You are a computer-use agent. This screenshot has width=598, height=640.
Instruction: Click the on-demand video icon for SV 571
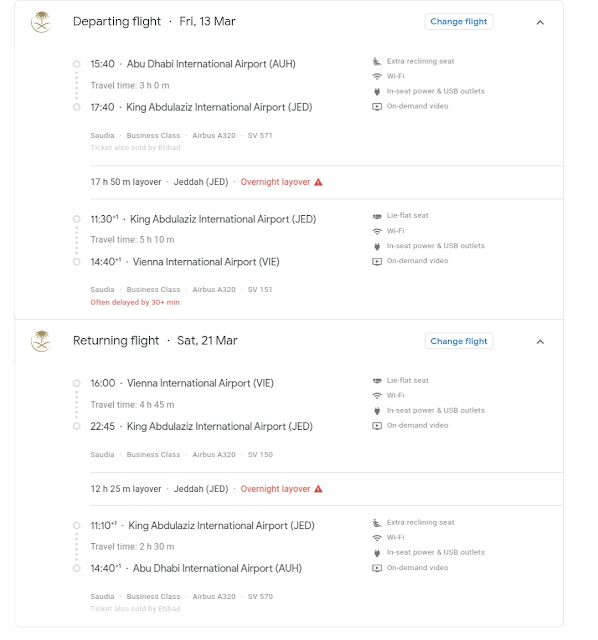tap(377, 107)
